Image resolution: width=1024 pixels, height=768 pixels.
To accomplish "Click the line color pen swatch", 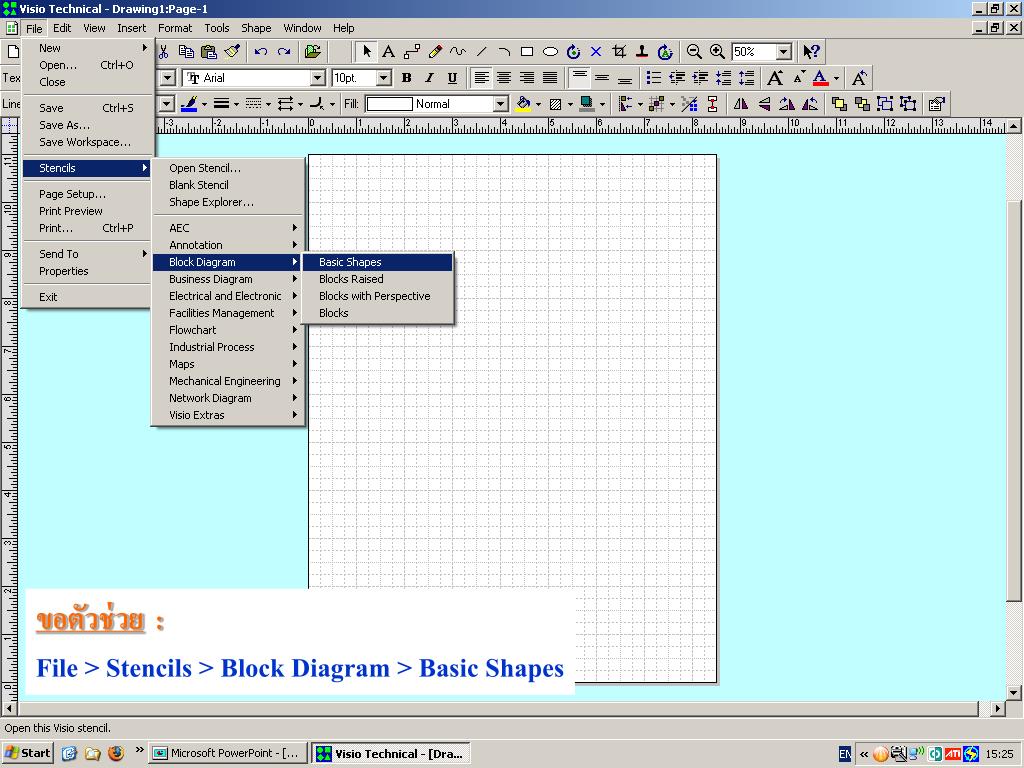I will (x=189, y=104).
